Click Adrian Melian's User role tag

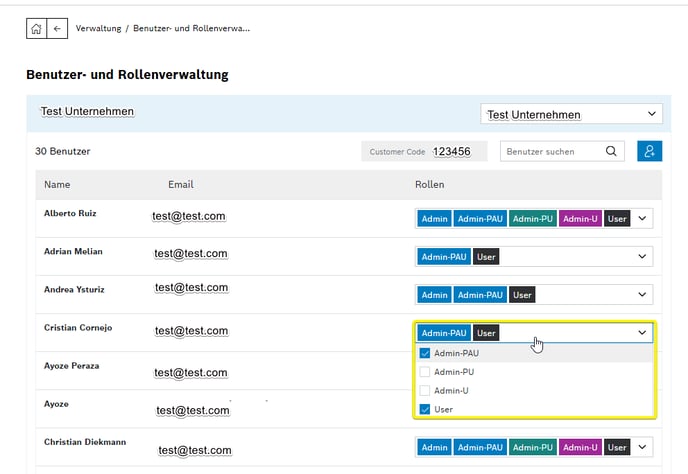click(486, 257)
